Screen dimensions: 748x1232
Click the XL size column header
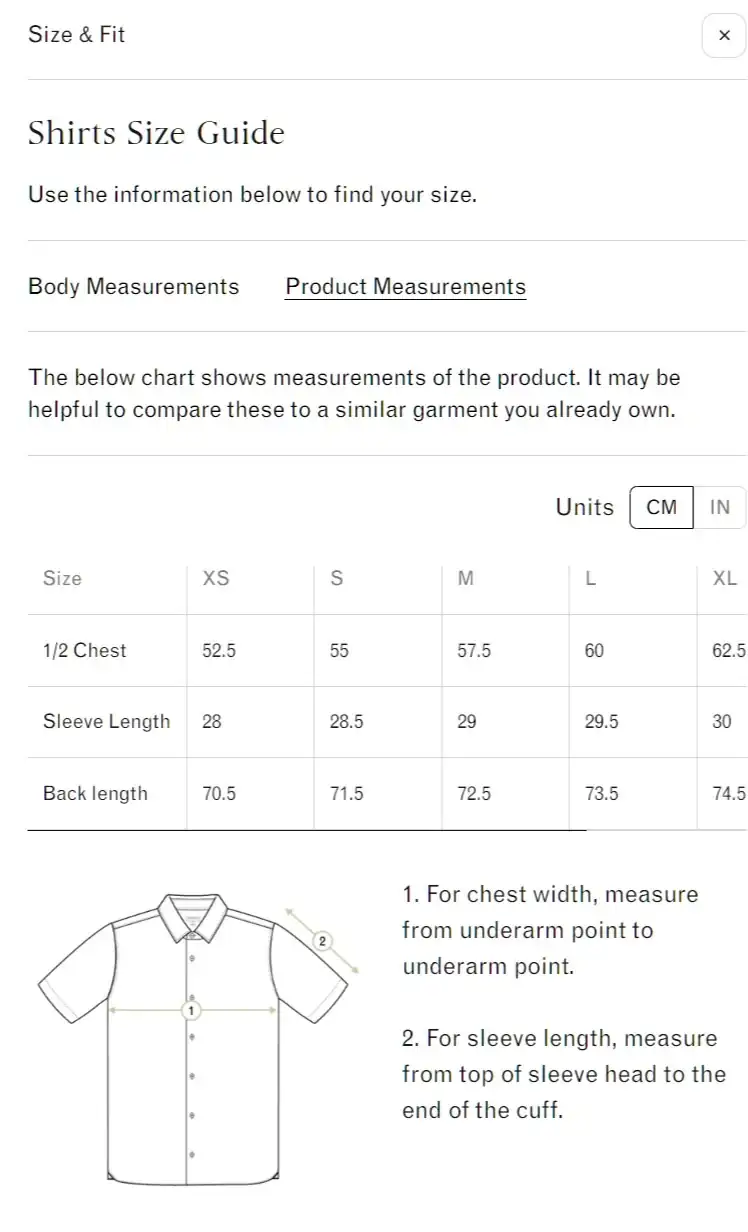click(724, 578)
